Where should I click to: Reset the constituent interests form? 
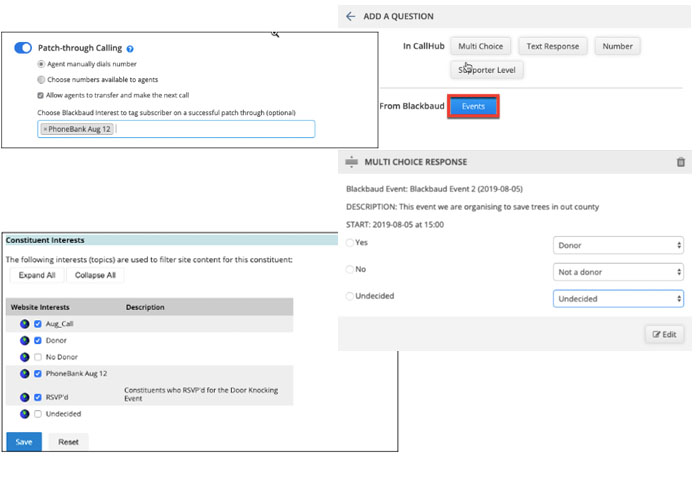(x=68, y=442)
